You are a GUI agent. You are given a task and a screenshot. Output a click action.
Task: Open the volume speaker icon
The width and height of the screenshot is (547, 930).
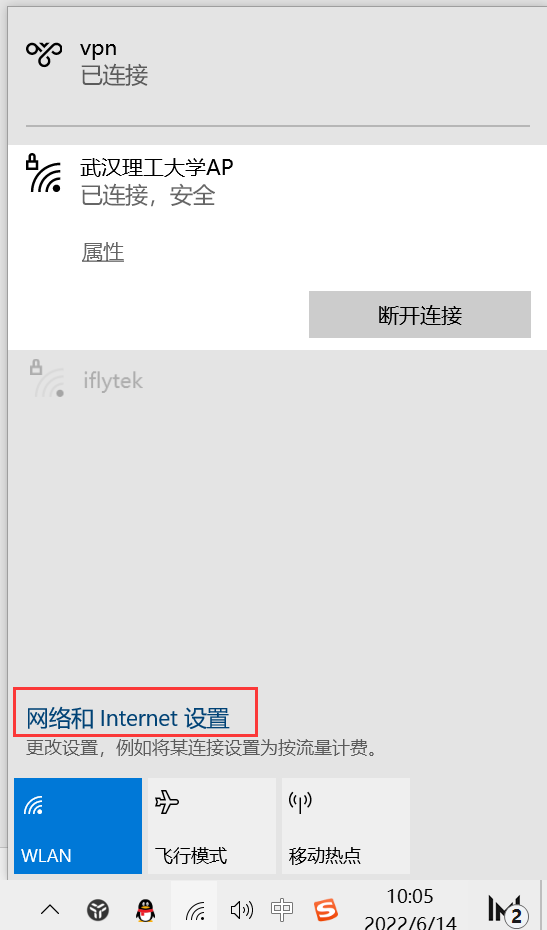(241, 909)
